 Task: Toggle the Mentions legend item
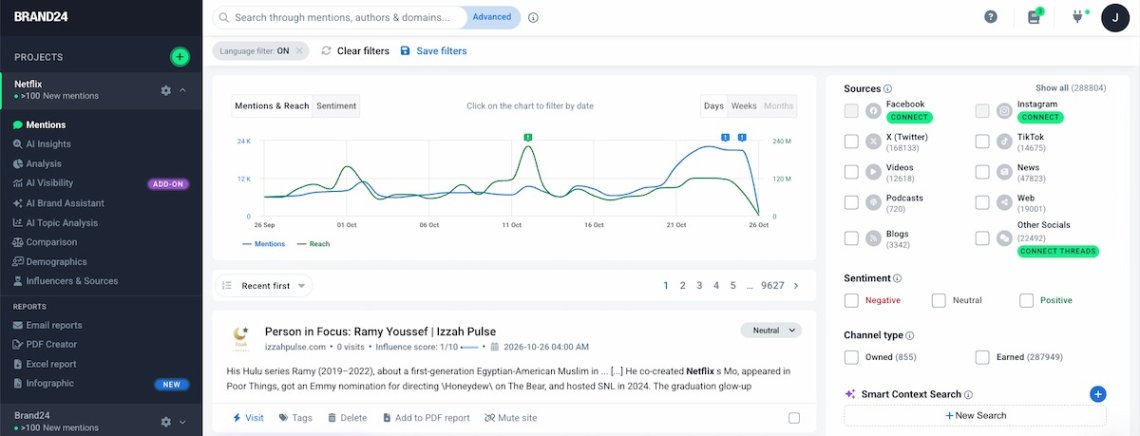263,244
